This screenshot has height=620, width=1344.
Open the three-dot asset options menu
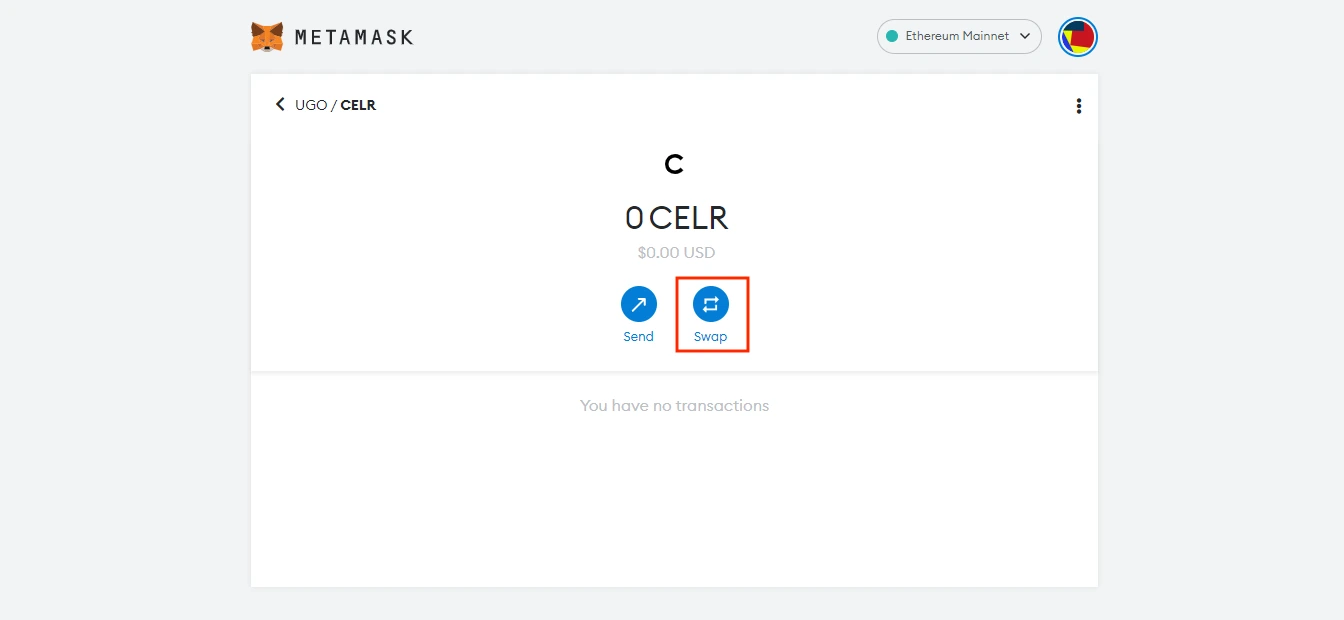[1078, 106]
